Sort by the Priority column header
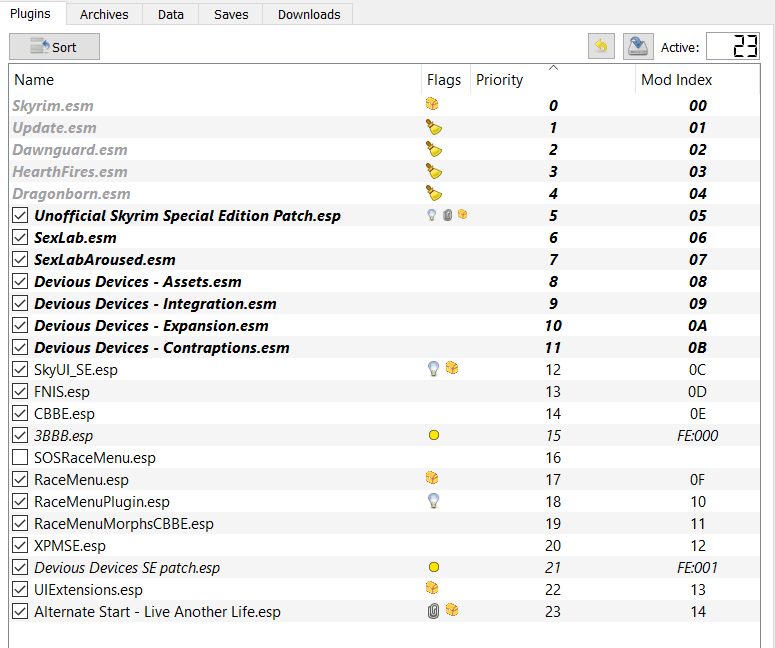 pyautogui.click(x=553, y=80)
